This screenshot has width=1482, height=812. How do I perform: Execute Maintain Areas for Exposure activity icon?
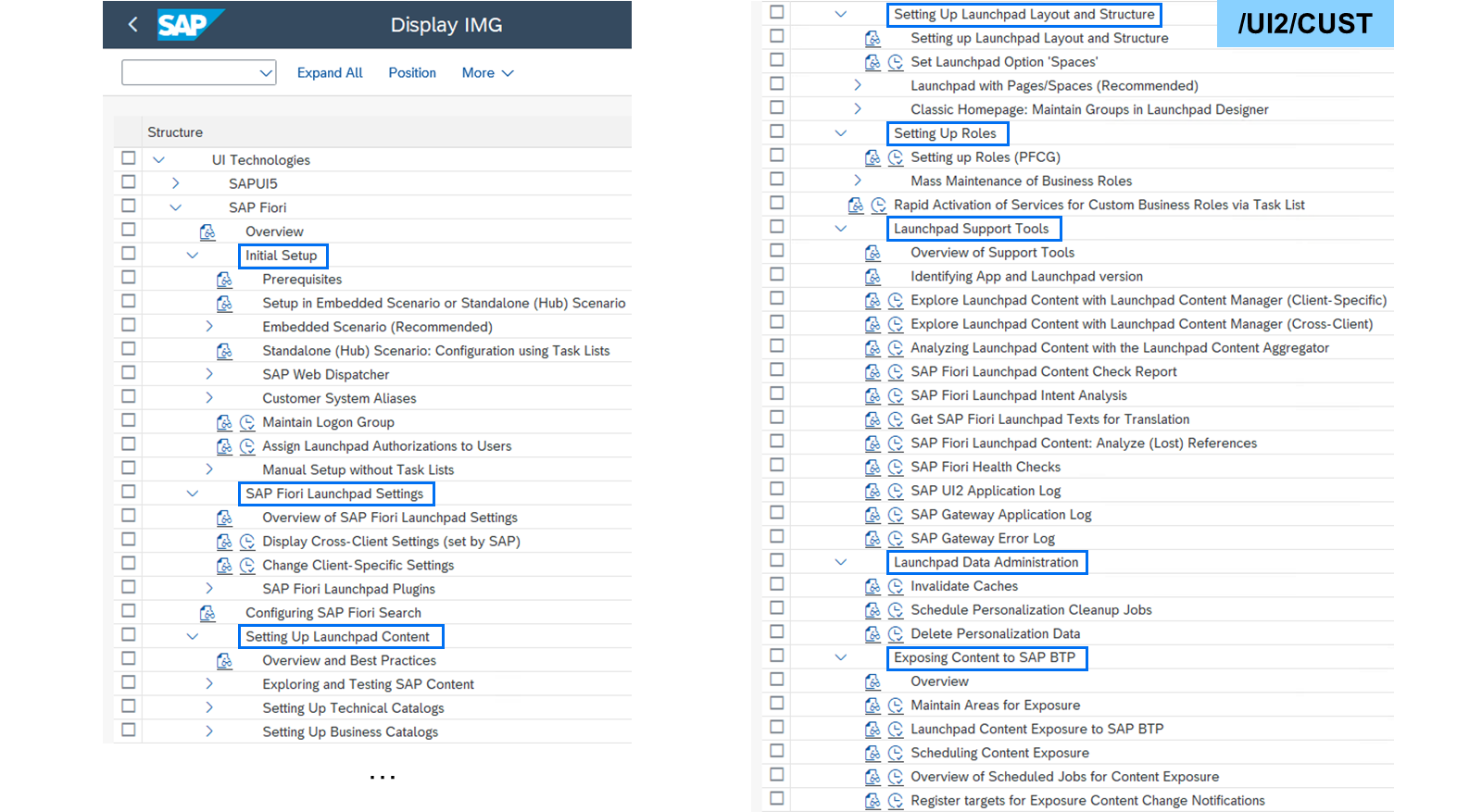896,706
